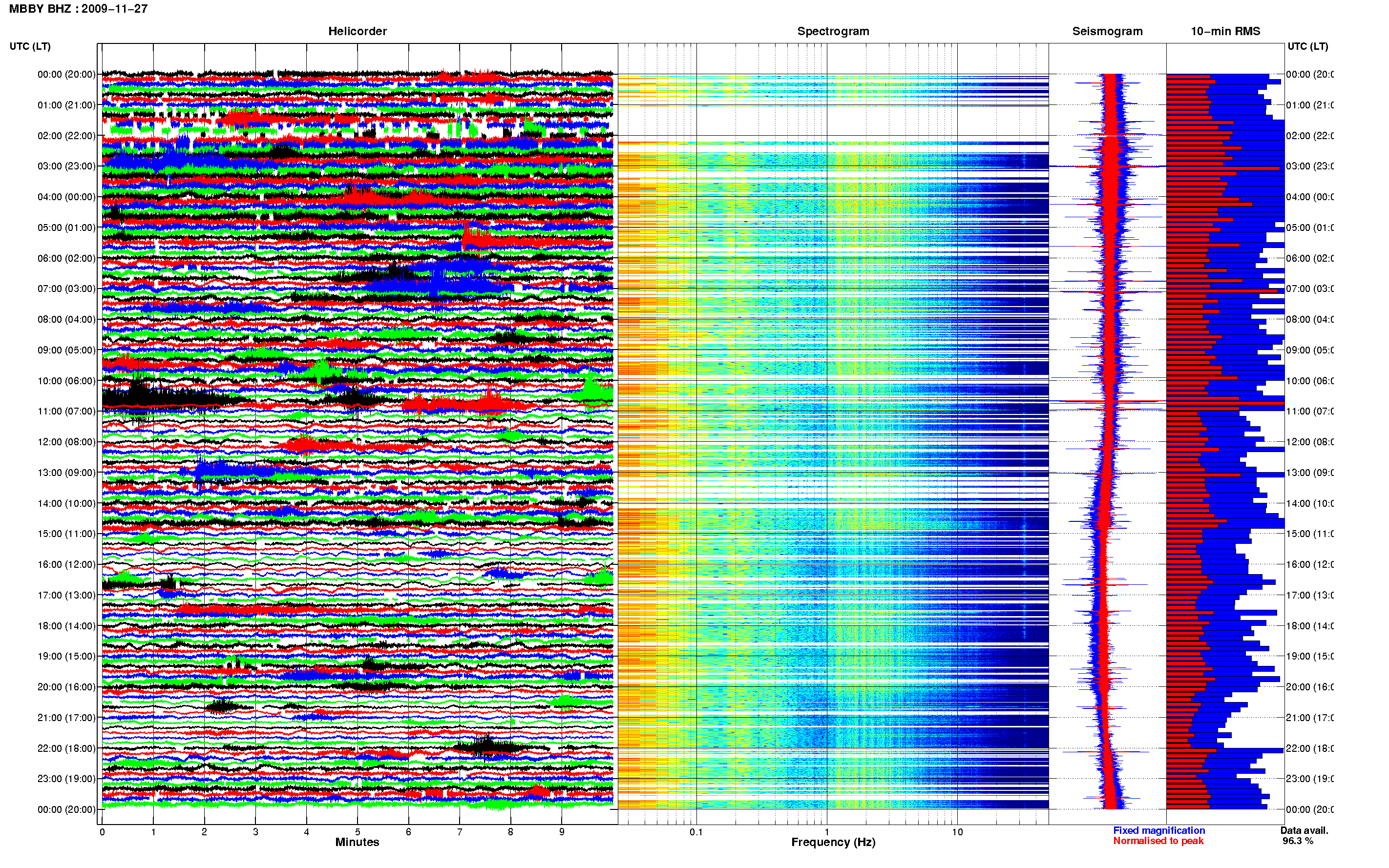Screen dimensions: 1389x868
Task: Click the 17:00 (13:00) helicorder time label
Action: click(x=66, y=595)
